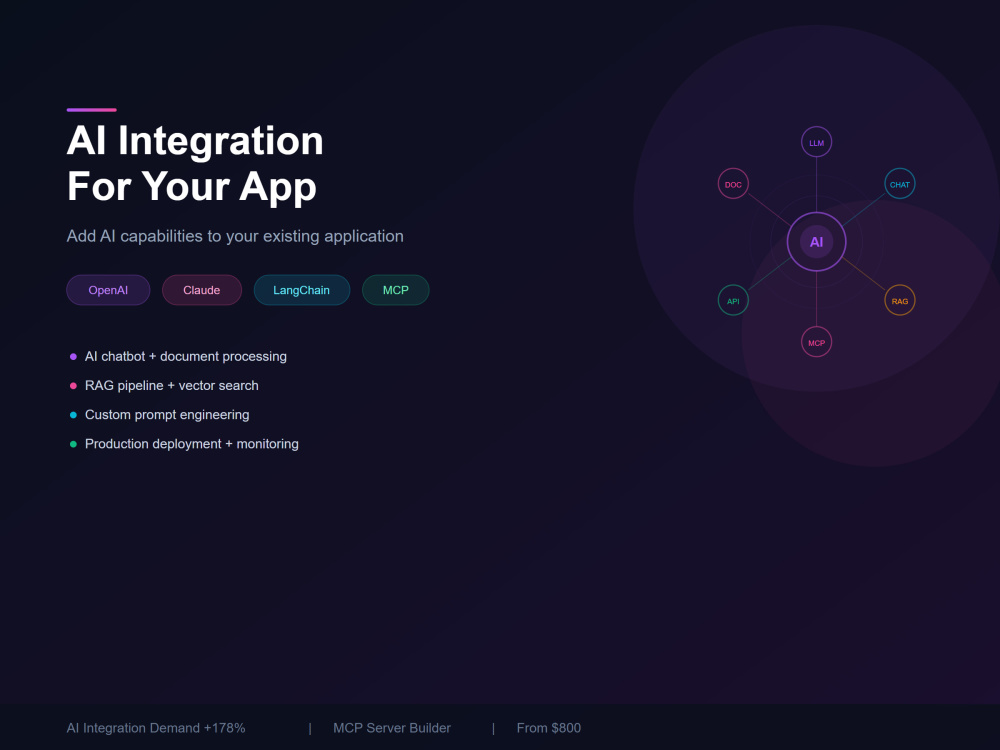Click 'Production deployment + monitoring' bullet
1000x750 pixels.
pos(184,444)
